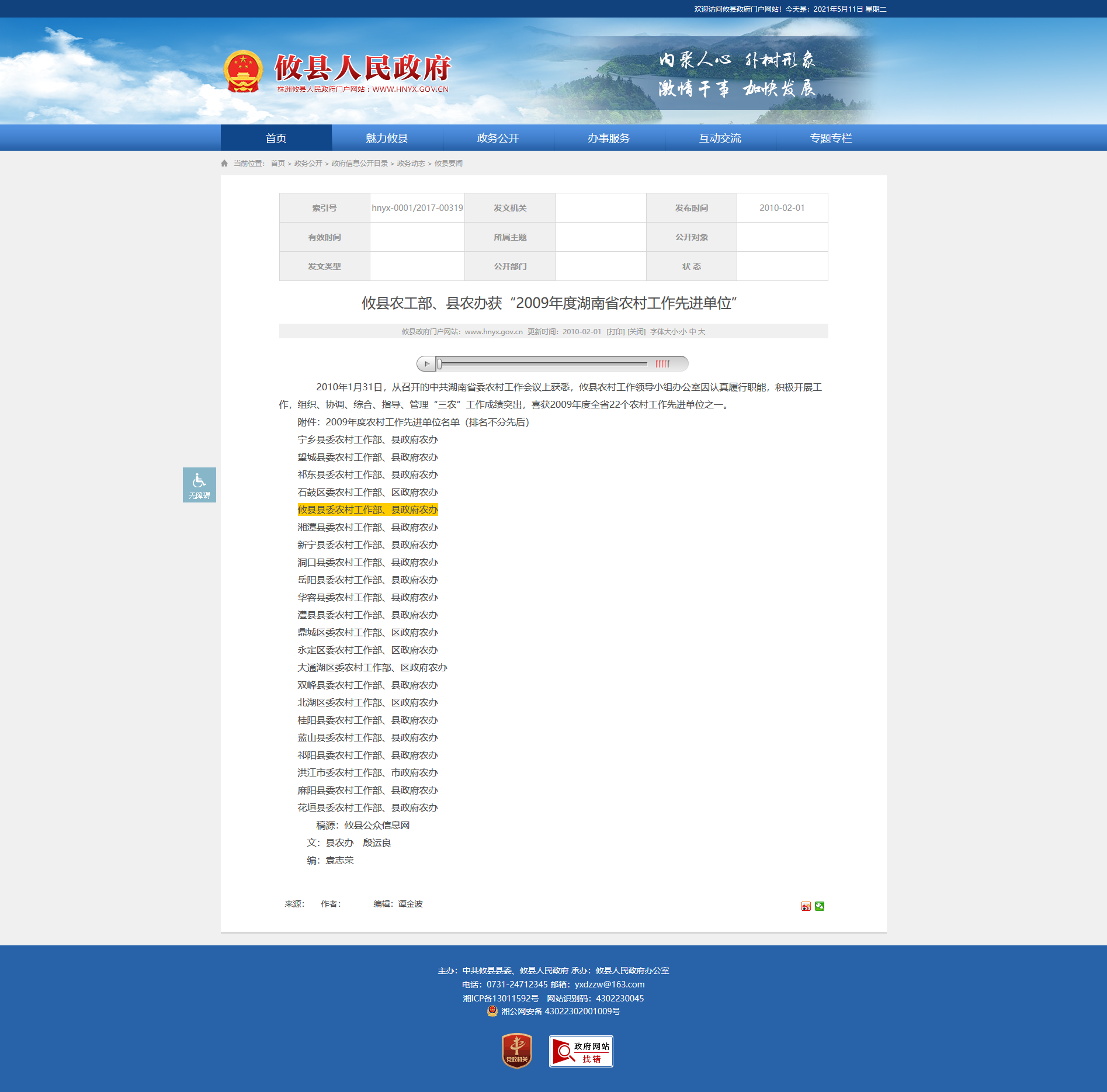This screenshot has width=1107, height=1092.
Task: Click the home icon in breadcrumb
Action: point(224,164)
